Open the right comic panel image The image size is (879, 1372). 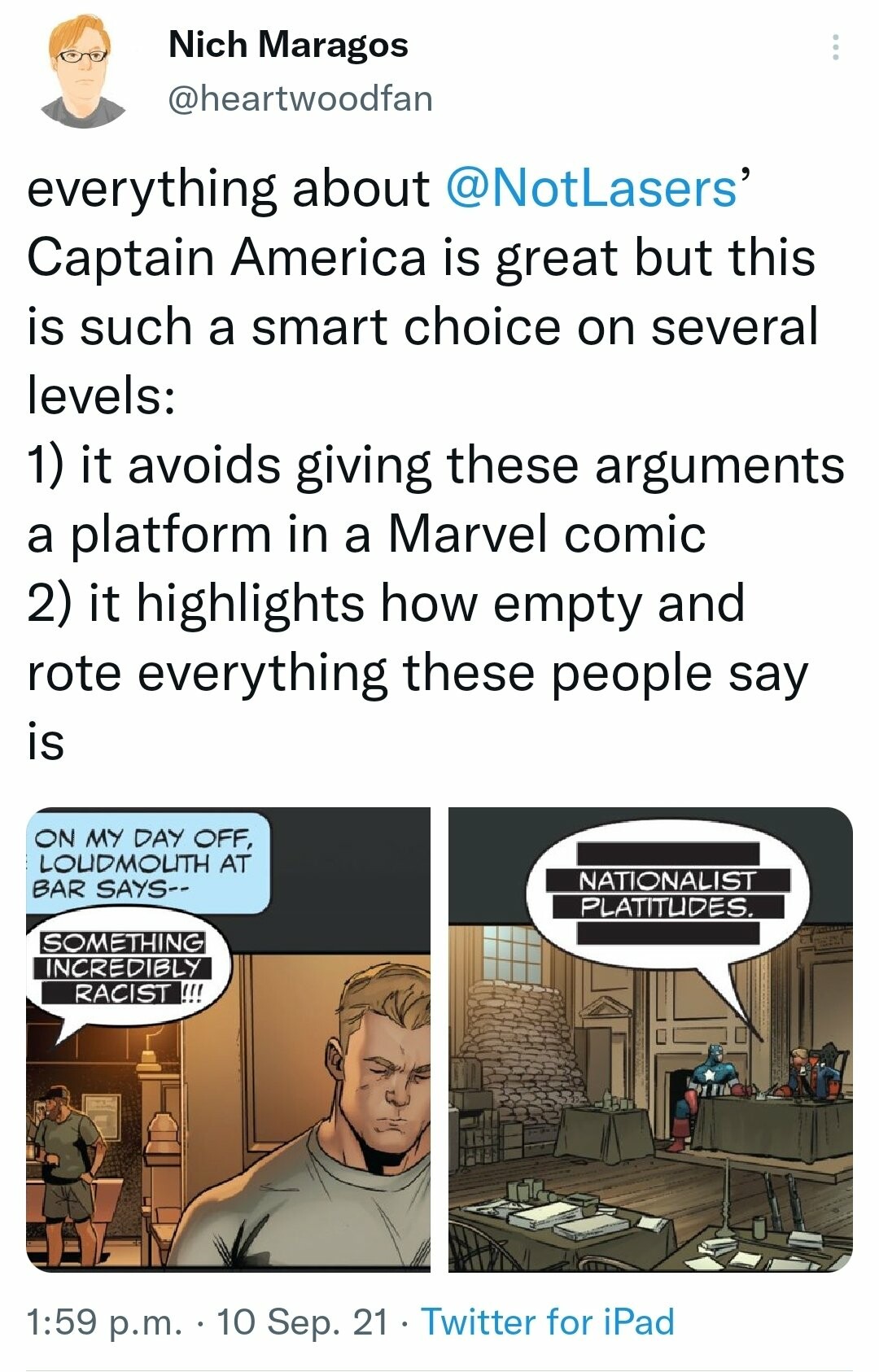(650, 1039)
